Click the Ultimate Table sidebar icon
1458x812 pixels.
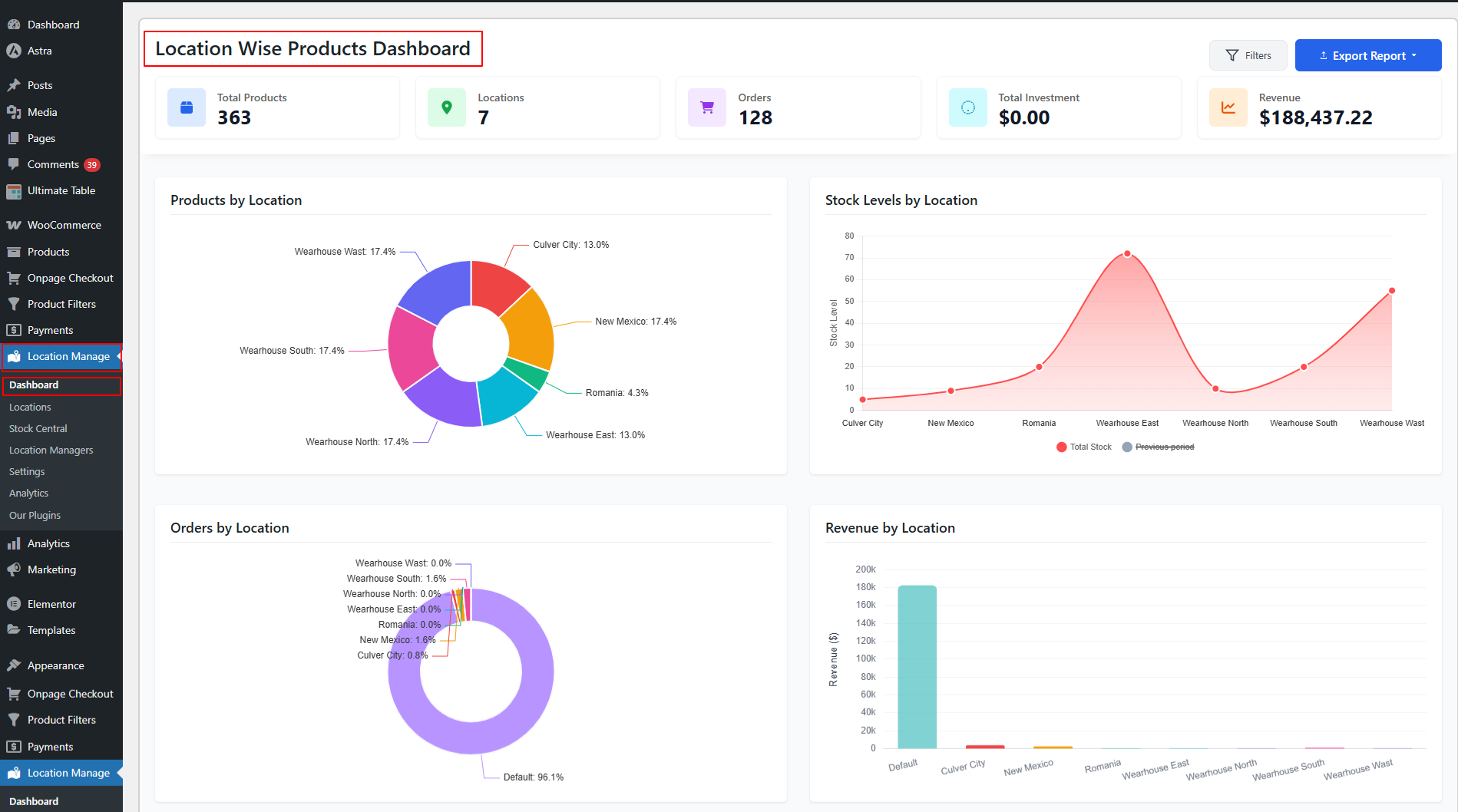click(x=14, y=191)
